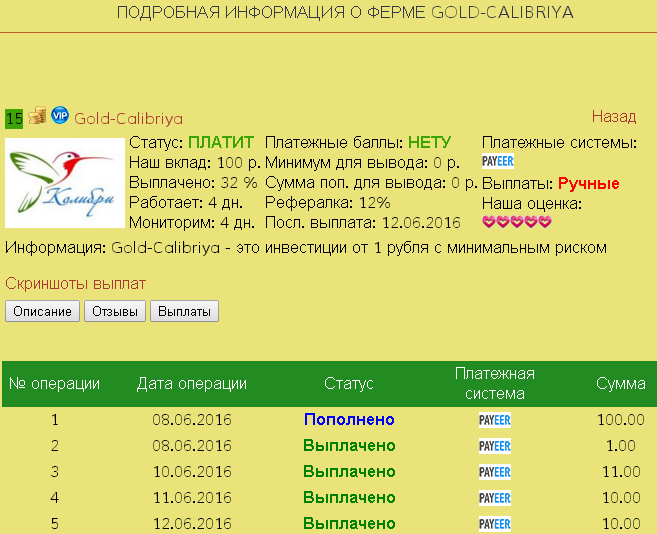The image size is (657, 534).
Task: Click the Payeer logo under Платежные системы
Action: pos(498,161)
